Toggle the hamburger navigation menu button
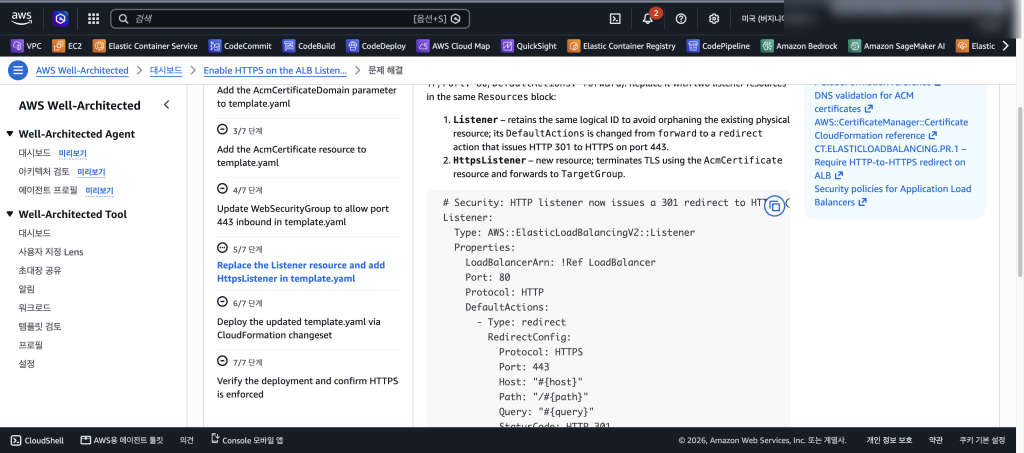Viewport: 1024px width, 453px height. [18, 70]
